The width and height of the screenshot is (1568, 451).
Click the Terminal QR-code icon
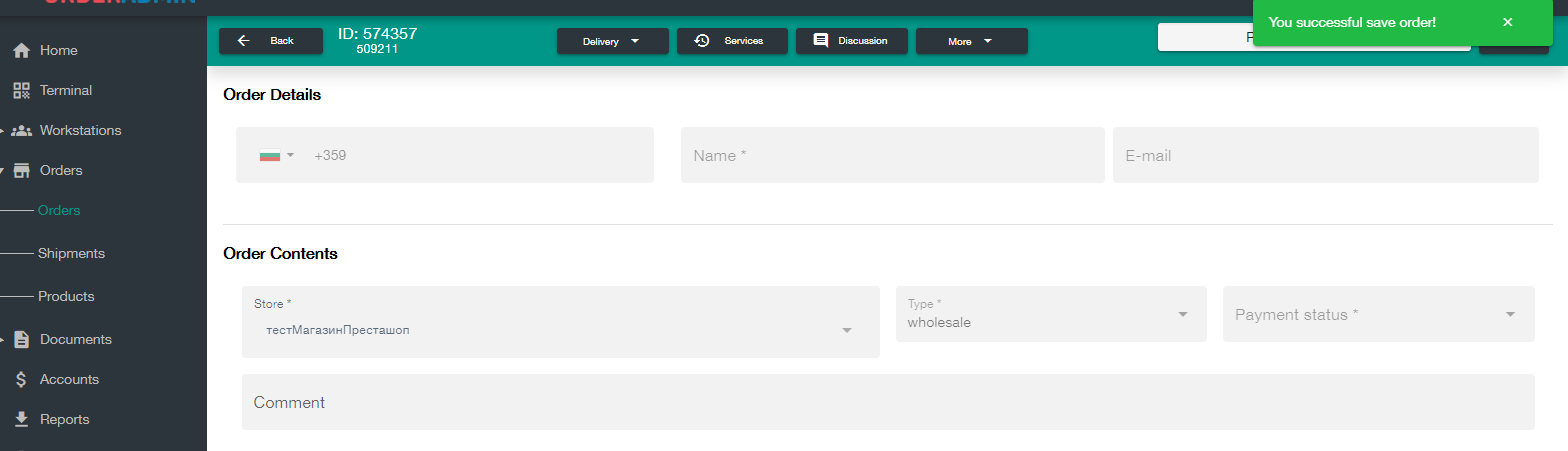pyautogui.click(x=21, y=90)
